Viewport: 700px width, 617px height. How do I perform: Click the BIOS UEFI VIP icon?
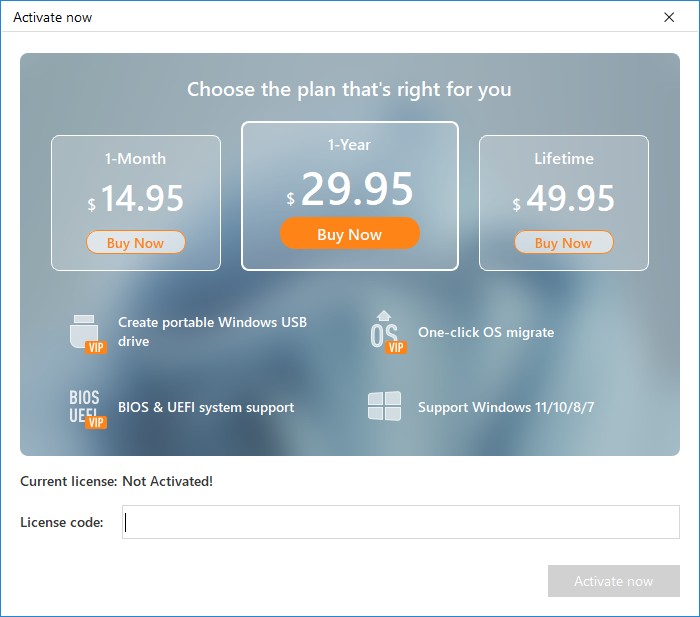88,409
